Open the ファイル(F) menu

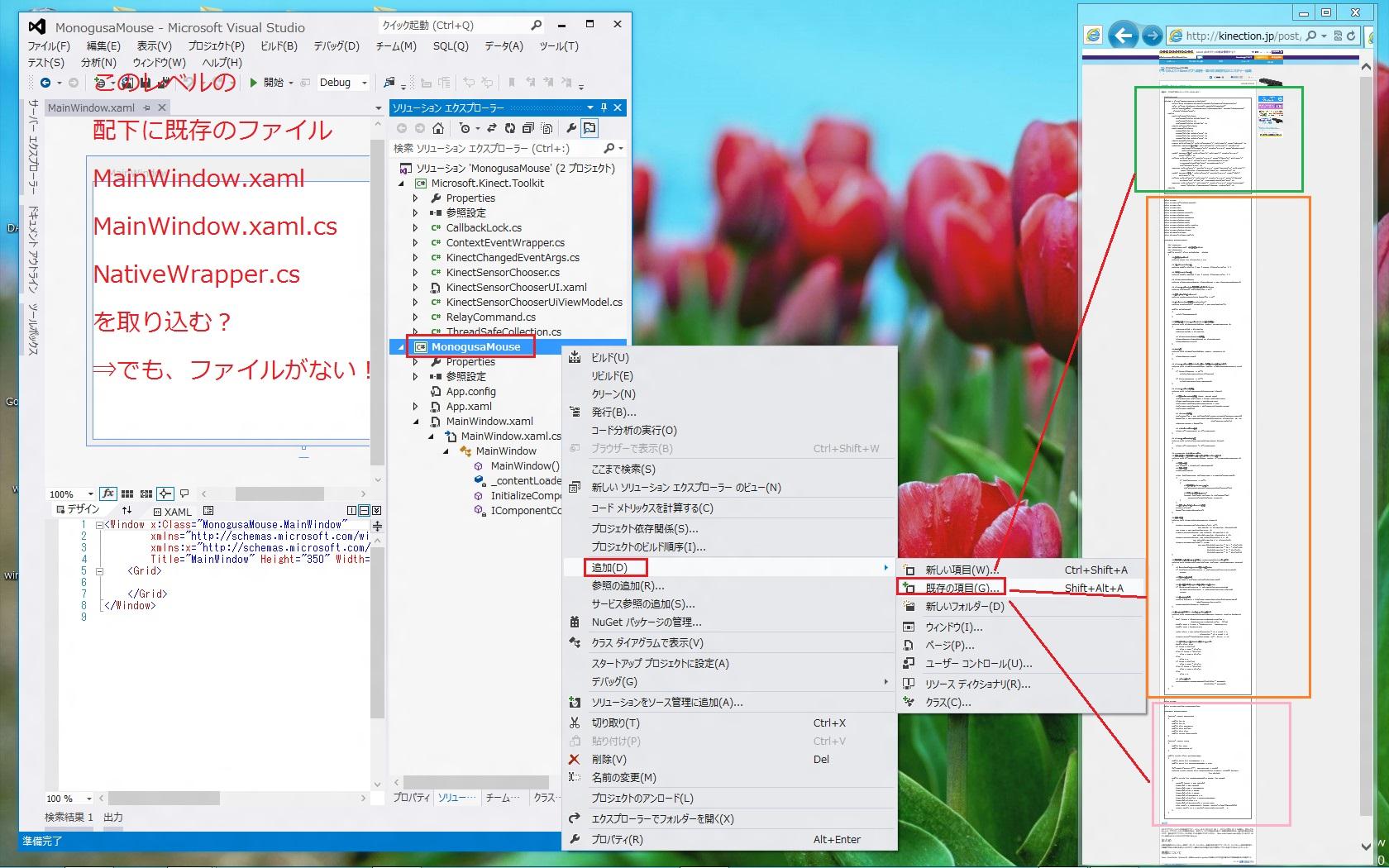[x=49, y=46]
